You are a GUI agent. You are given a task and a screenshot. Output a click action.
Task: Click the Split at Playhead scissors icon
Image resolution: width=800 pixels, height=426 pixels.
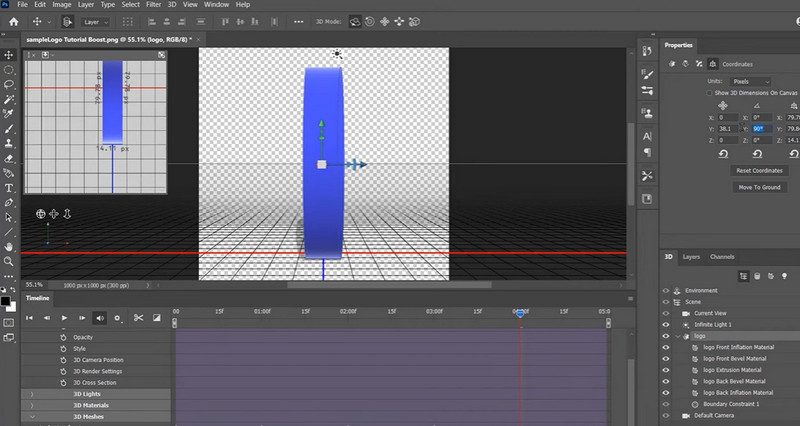click(138, 318)
